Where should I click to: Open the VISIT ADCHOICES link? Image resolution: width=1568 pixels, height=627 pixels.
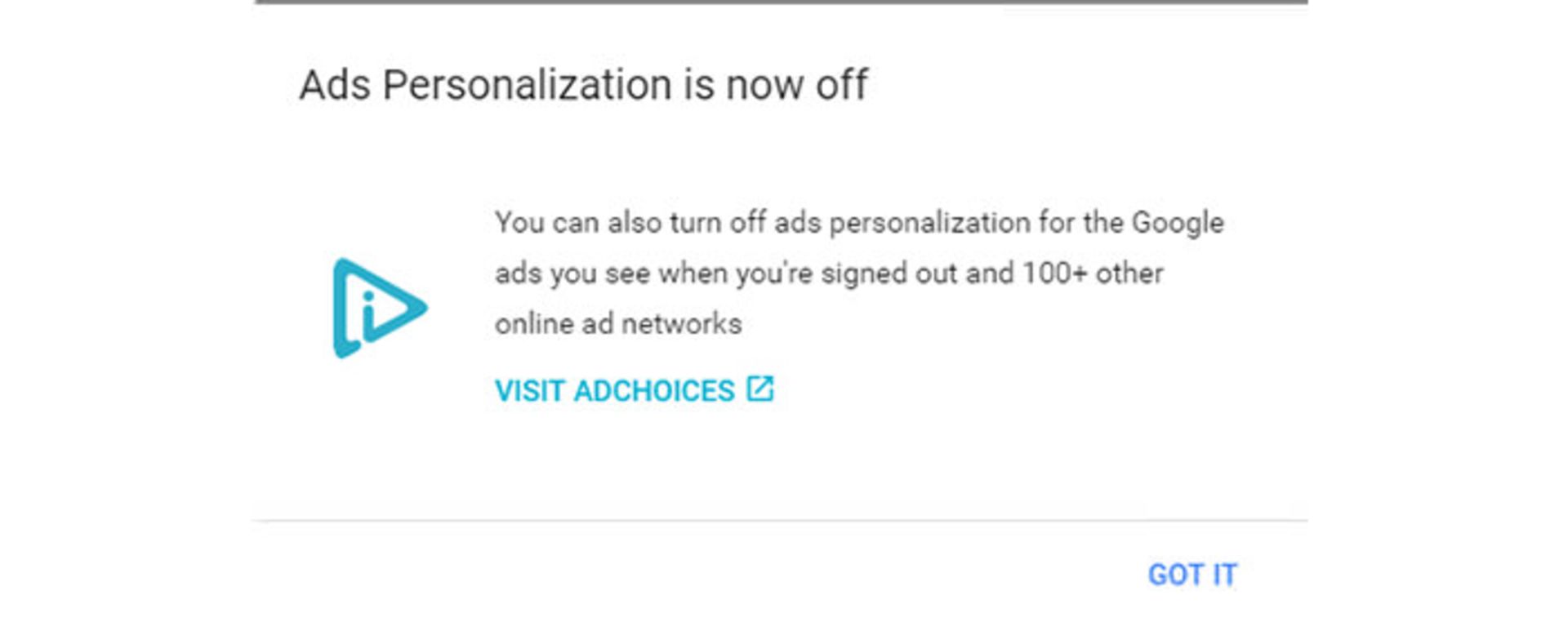pos(634,390)
